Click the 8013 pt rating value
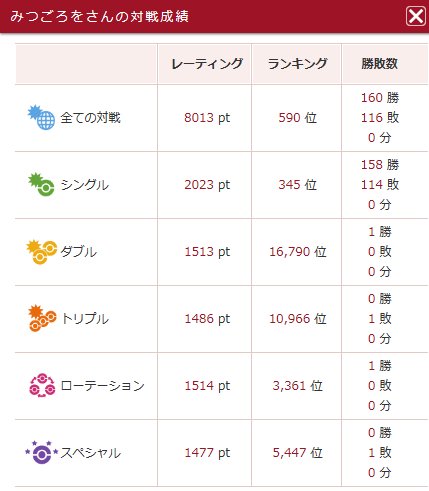The height and width of the screenshot is (491, 429). coord(207,118)
